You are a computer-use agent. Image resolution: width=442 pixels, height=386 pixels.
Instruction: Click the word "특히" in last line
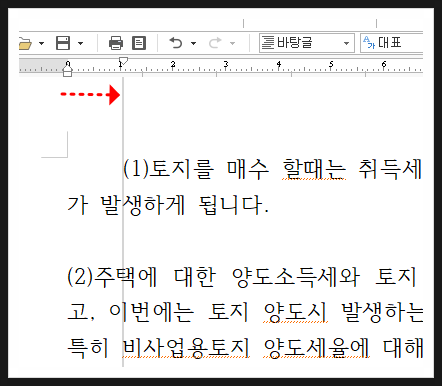coord(88,348)
